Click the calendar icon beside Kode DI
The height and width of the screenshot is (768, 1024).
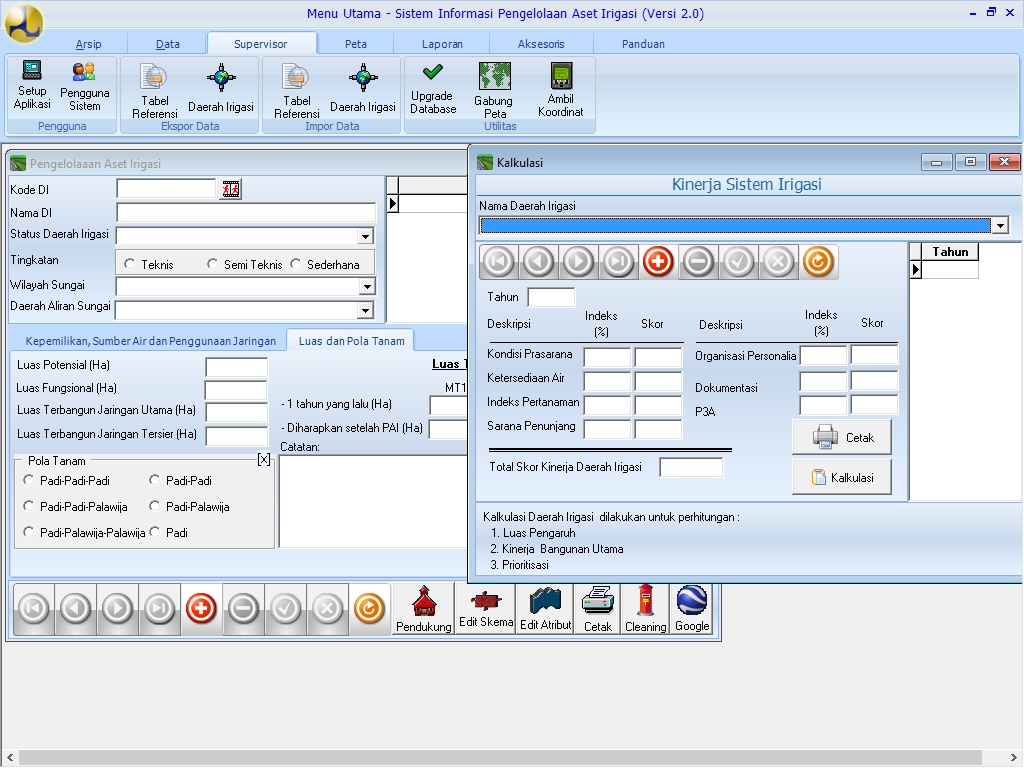click(x=231, y=190)
